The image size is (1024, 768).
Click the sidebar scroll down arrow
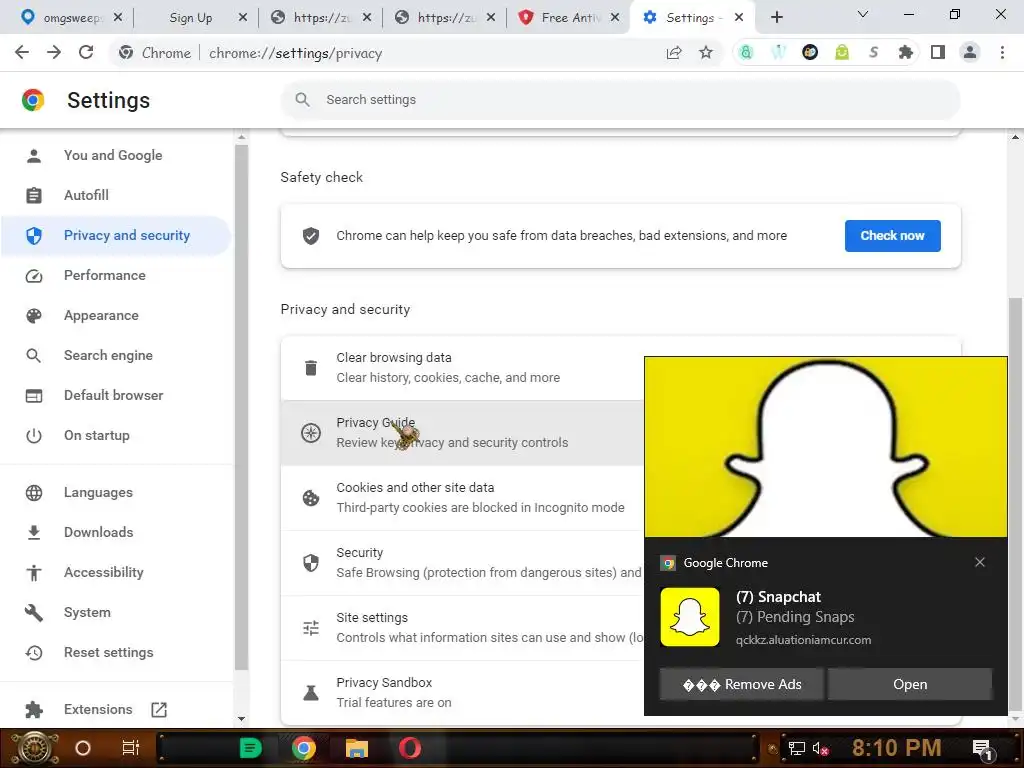pos(241,719)
